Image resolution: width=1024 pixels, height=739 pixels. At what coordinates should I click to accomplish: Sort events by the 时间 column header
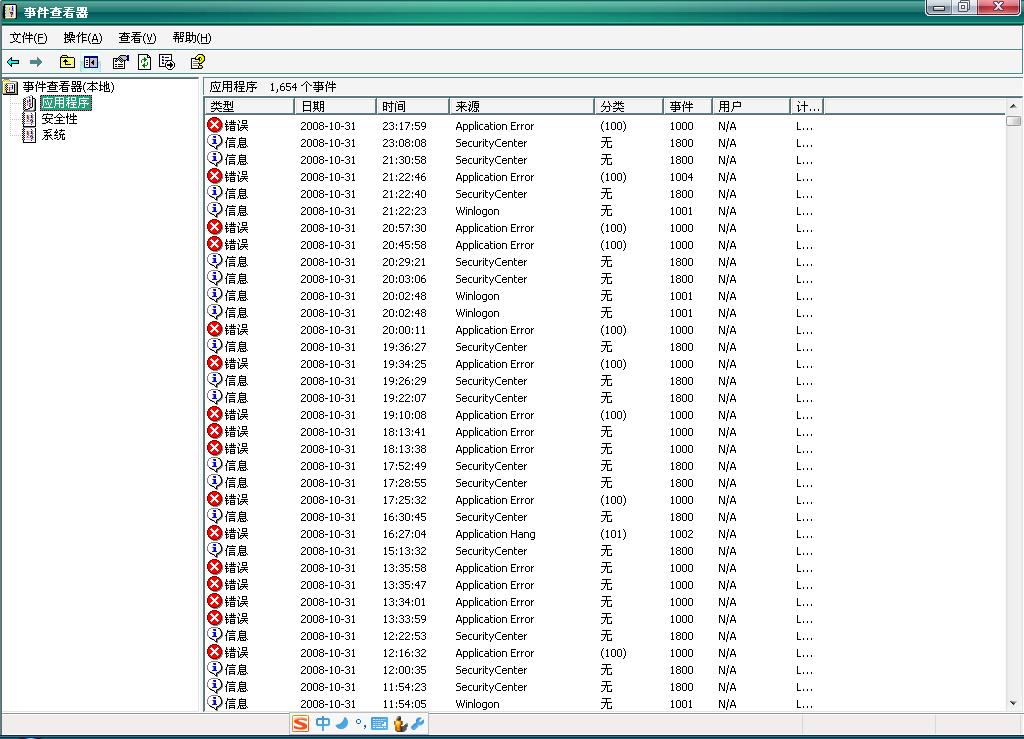412,106
